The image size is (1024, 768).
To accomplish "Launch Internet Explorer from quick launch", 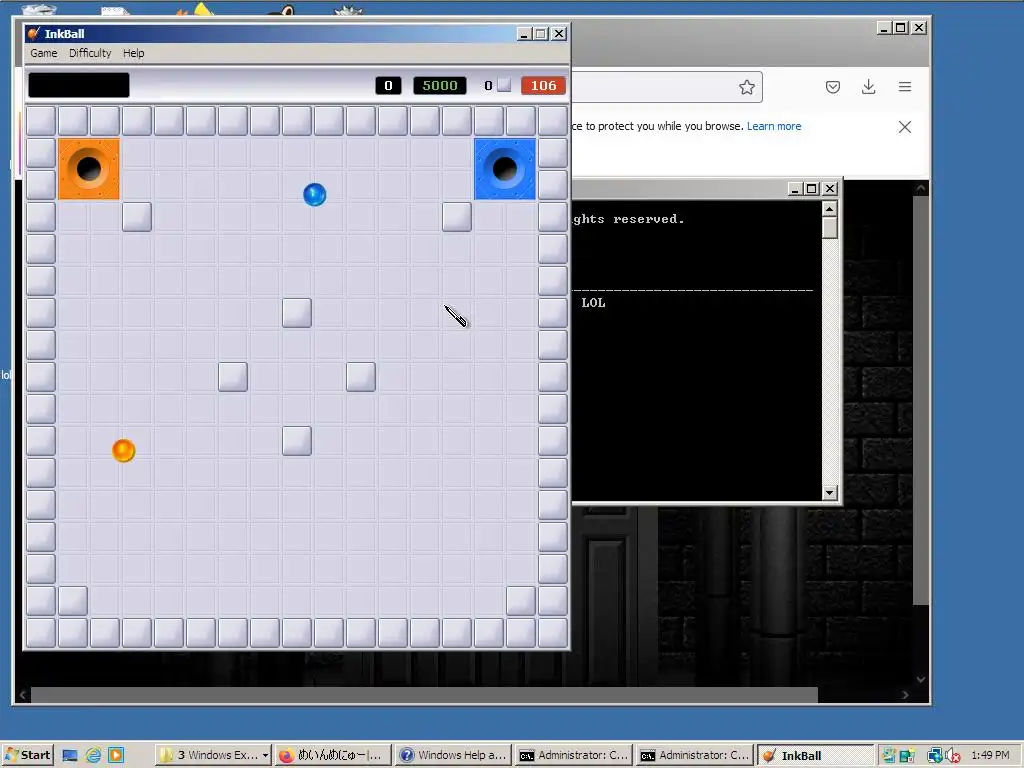I will (x=93, y=756).
